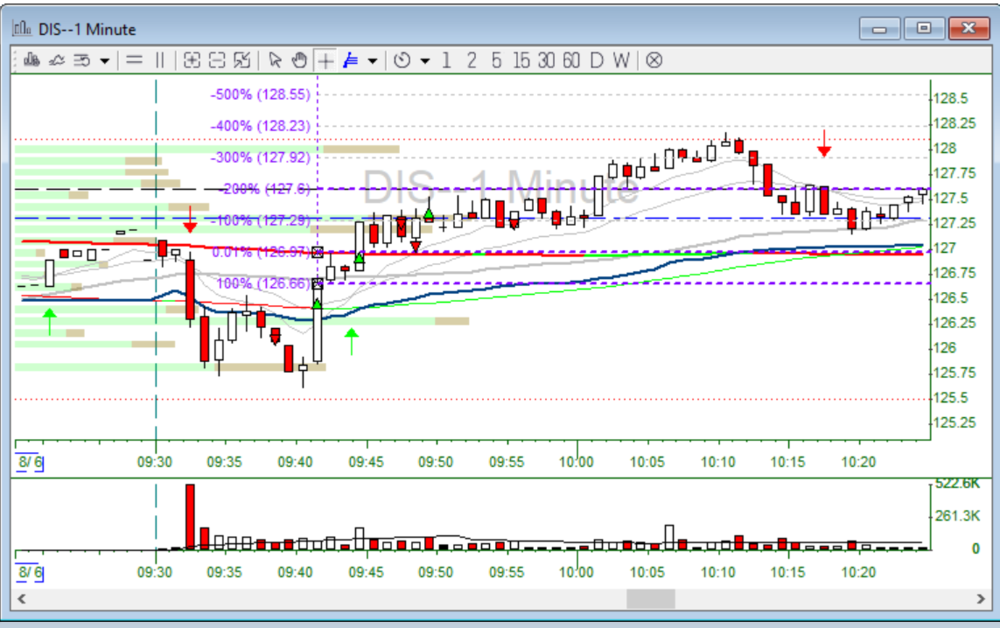Image resolution: width=1000 pixels, height=628 pixels.
Task: Select the hand pan tool
Action: [x=299, y=60]
